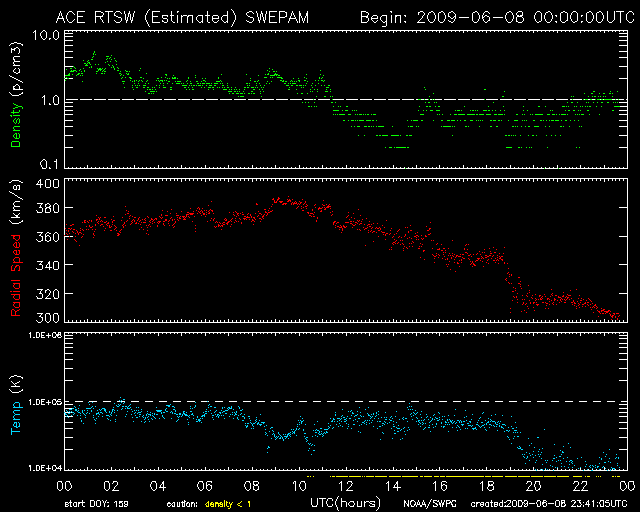The height and width of the screenshot is (512, 640).
Task: Click inside the cyan Temp plot panel
Action: pyautogui.click(x=346, y=401)
